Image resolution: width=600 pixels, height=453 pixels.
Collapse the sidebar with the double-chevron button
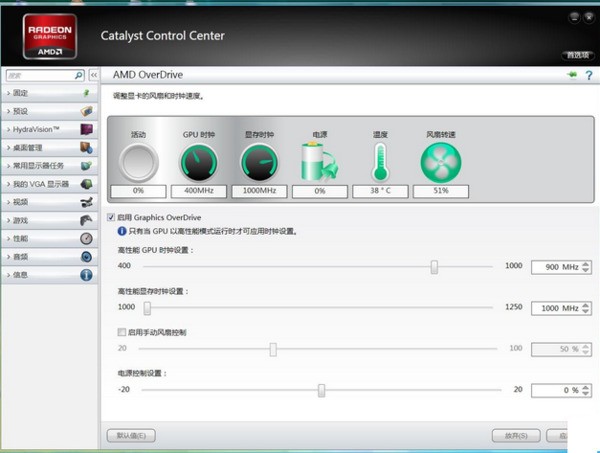pos(94,75)
